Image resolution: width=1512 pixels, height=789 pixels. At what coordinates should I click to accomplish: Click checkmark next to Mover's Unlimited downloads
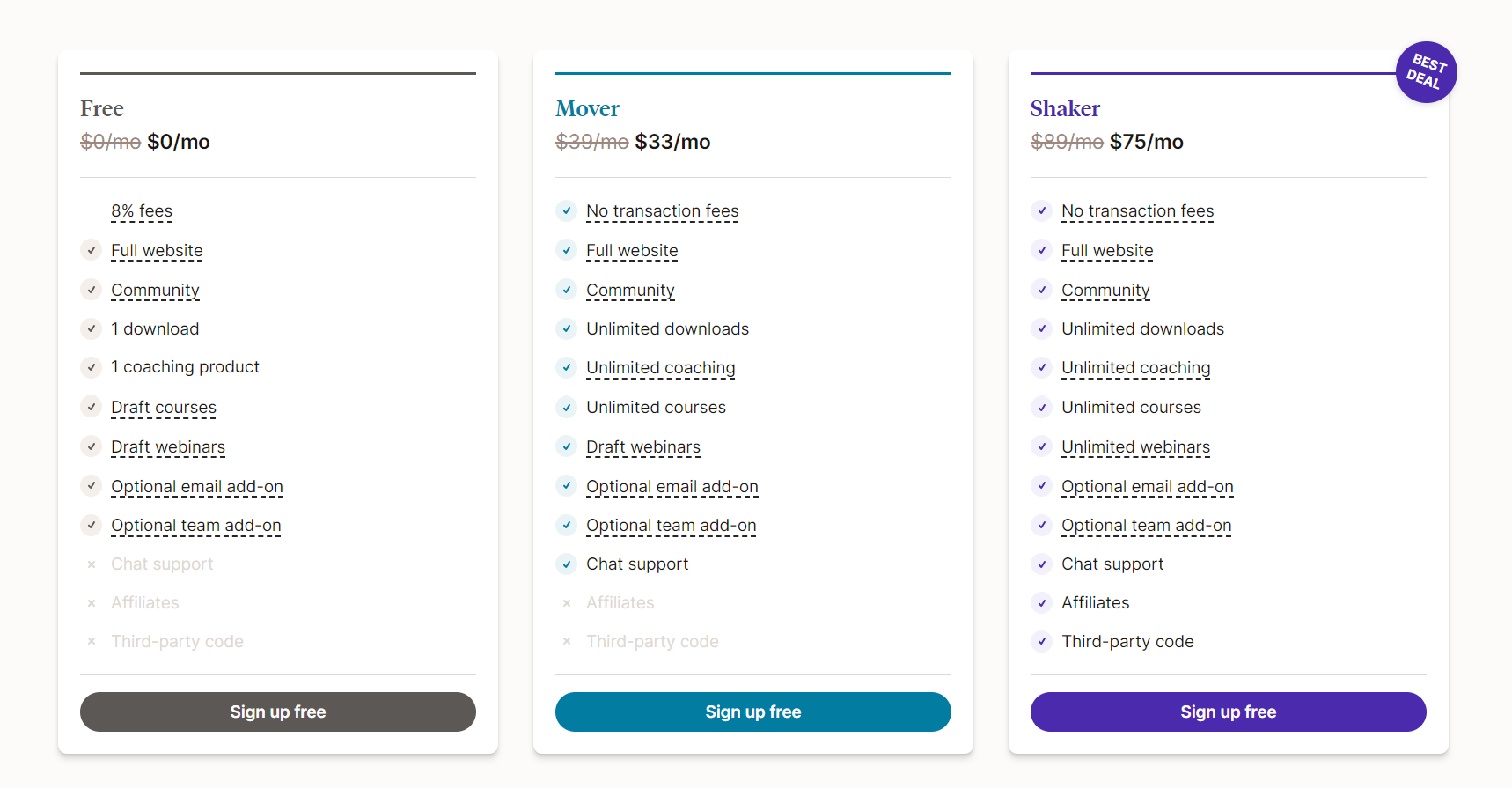click(567, 328)
